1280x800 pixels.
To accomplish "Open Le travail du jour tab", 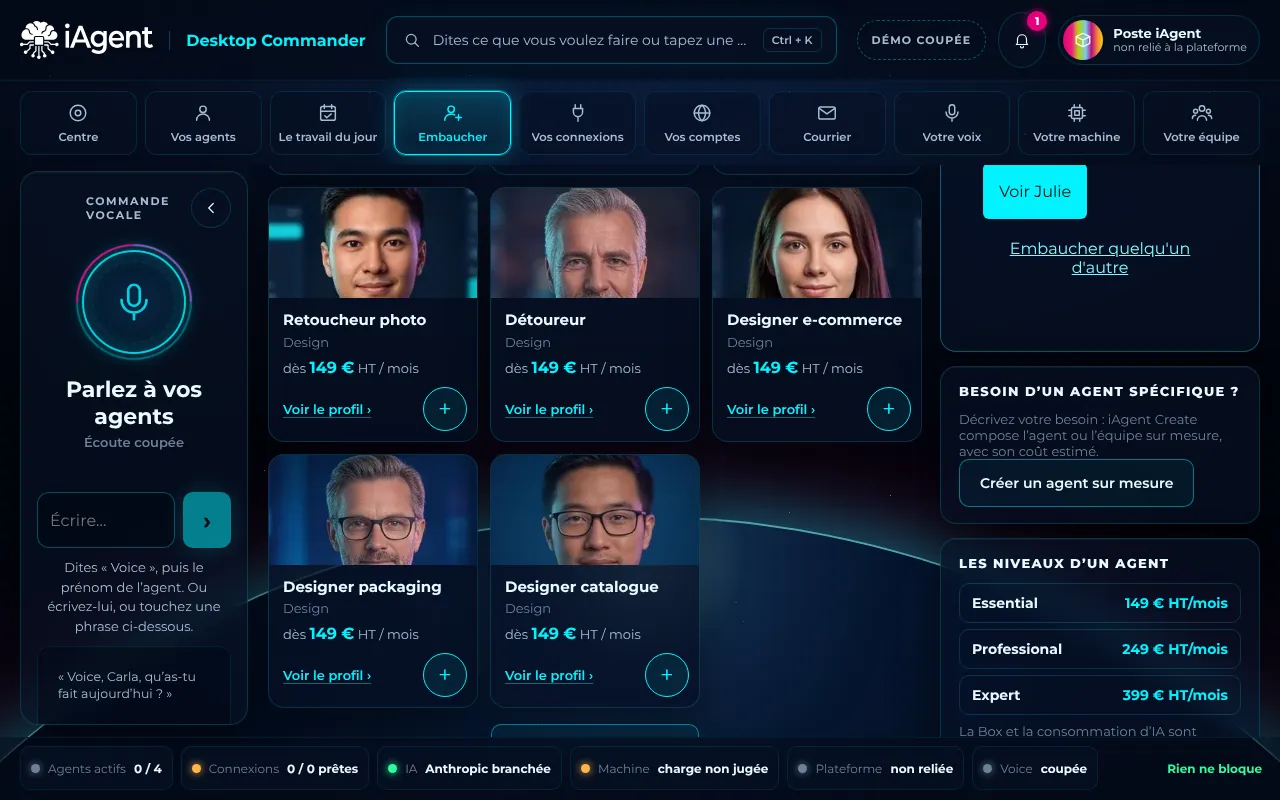I will coord(328,123).
